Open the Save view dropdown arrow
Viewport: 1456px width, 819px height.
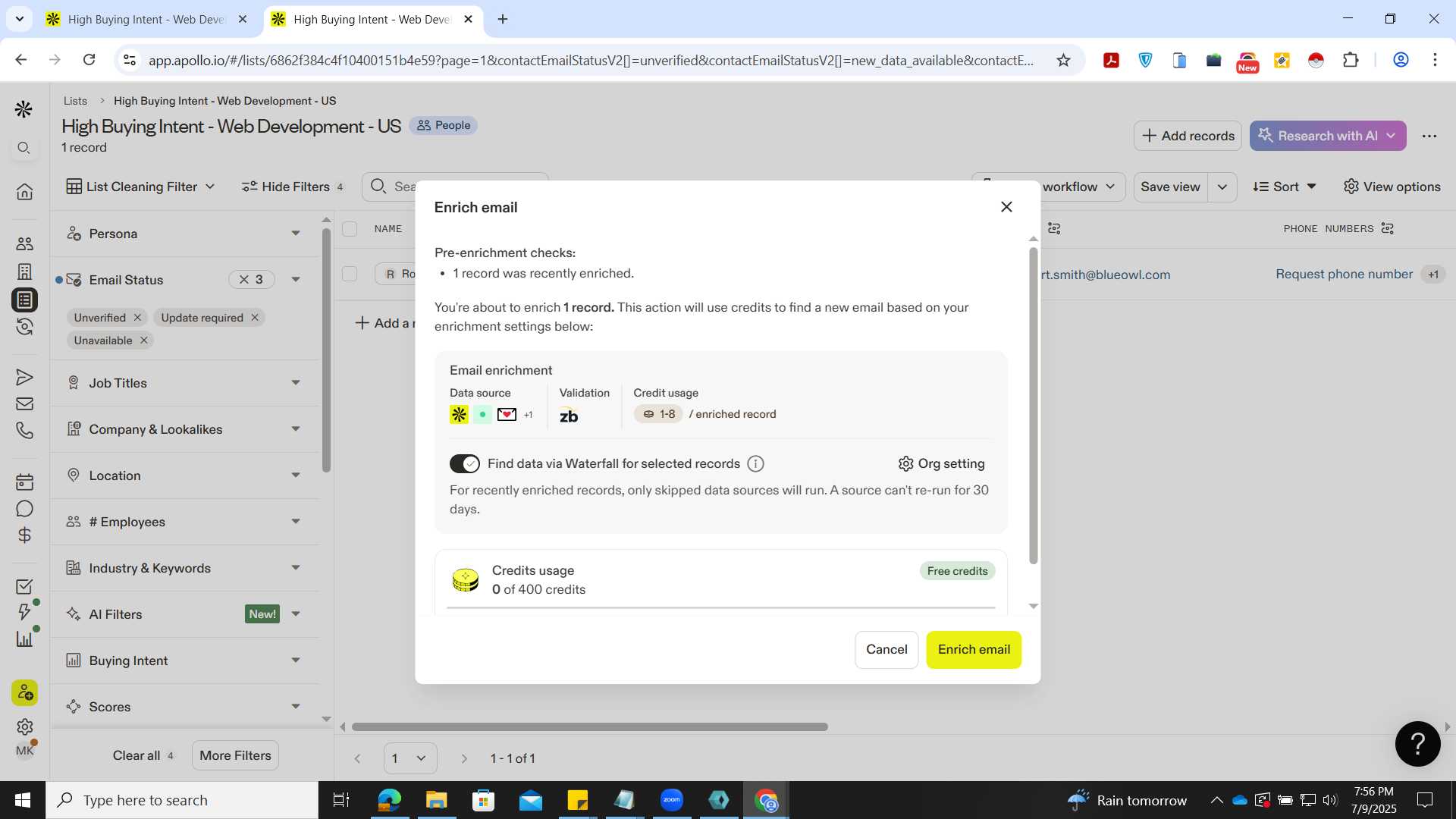coord(1222,187)
